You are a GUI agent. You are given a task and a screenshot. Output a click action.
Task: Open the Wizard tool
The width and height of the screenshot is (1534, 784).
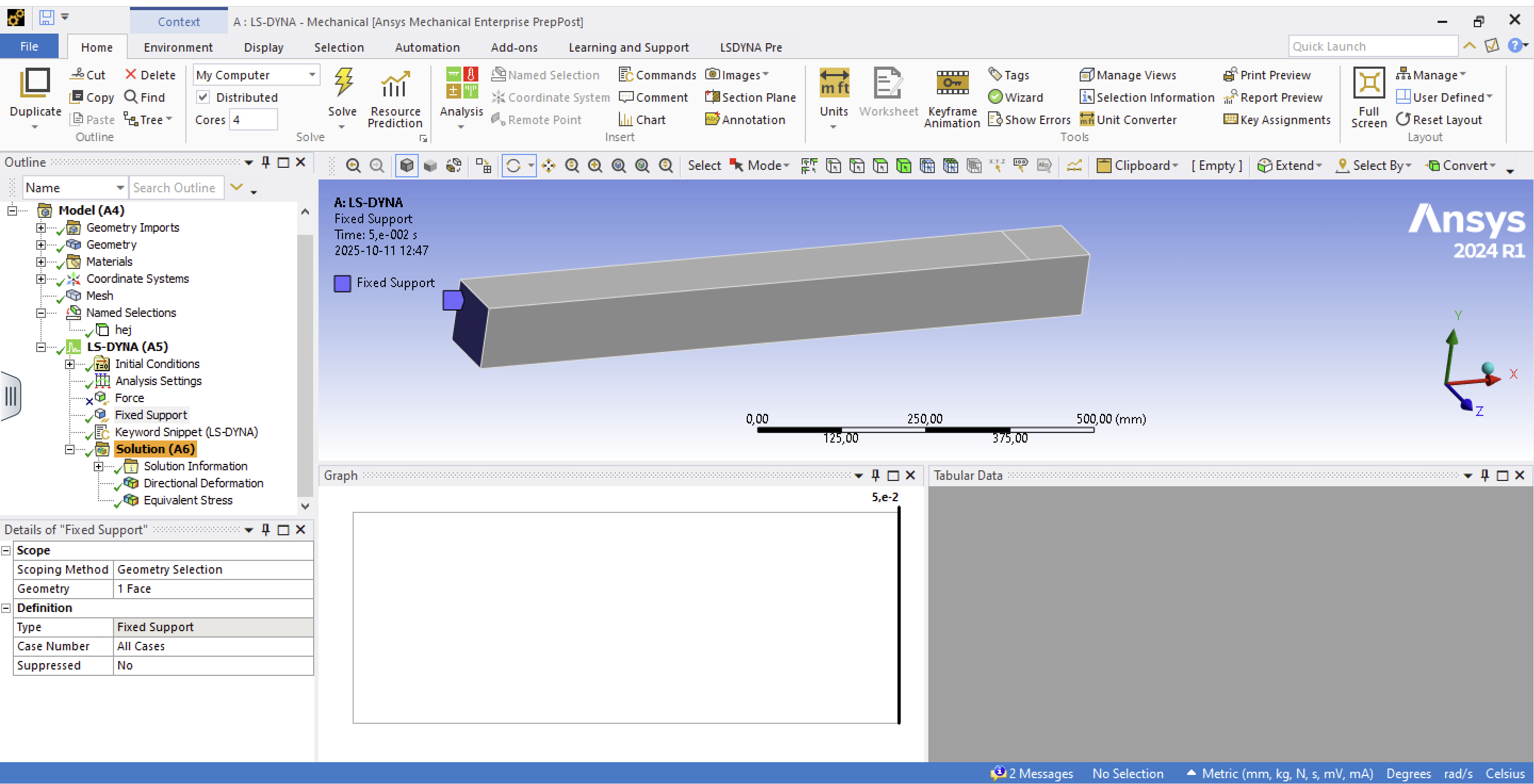1015,97
